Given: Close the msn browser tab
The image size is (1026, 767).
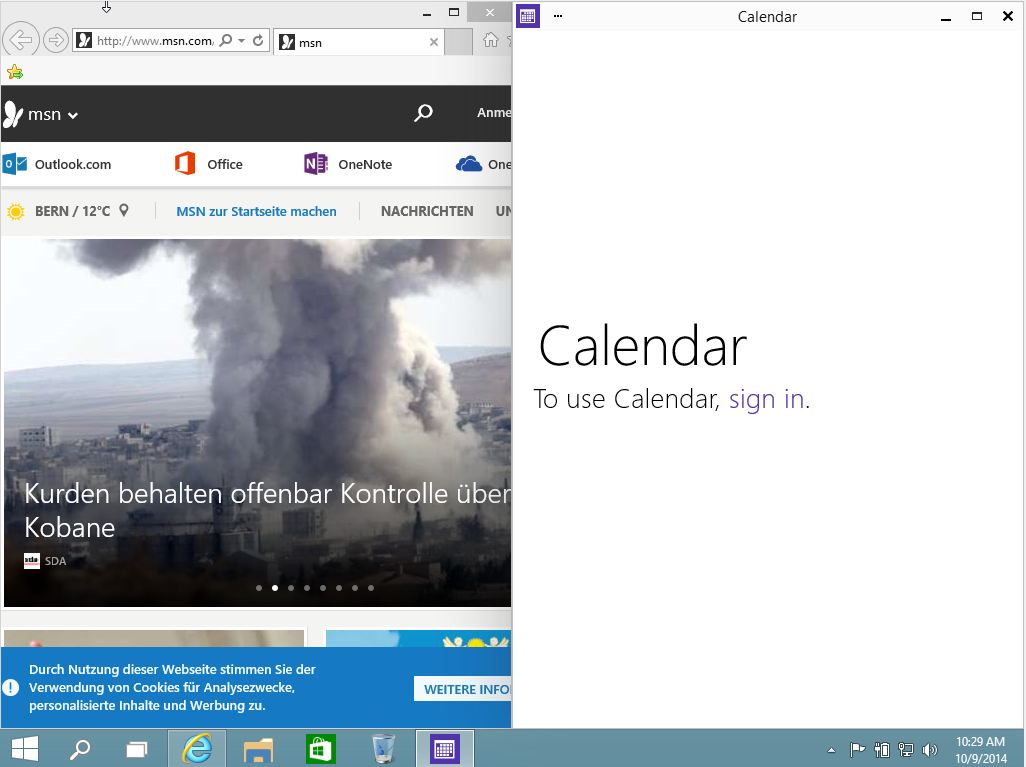Looking at the screenshot, I should (433, 42).
